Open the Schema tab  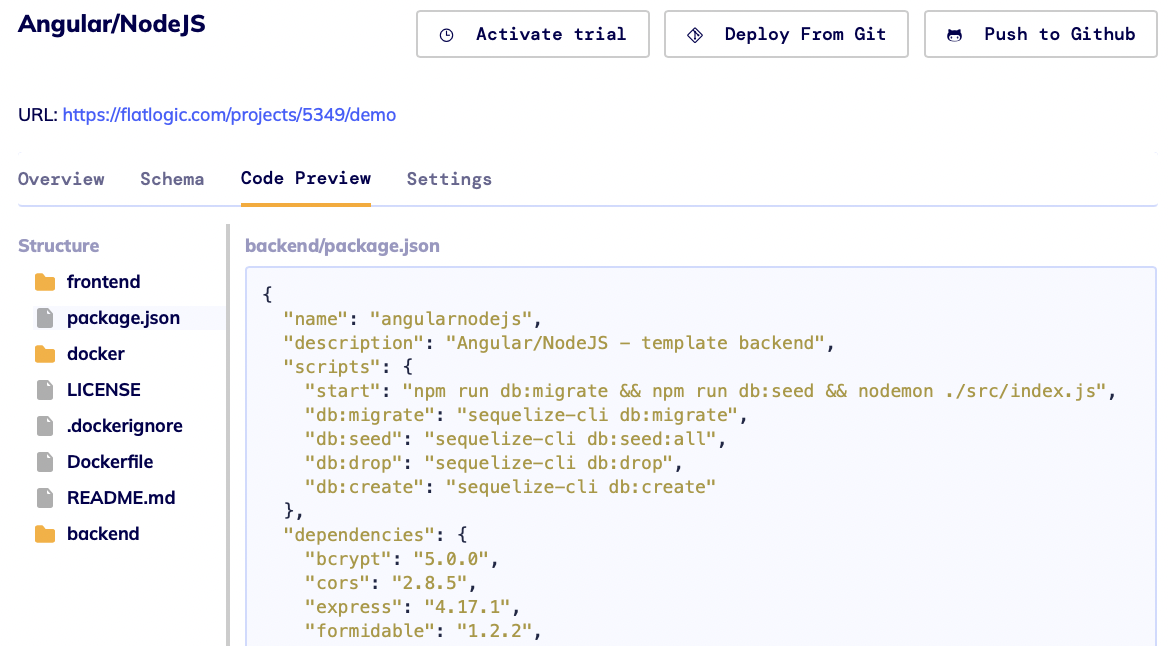[x=172, y=179]
